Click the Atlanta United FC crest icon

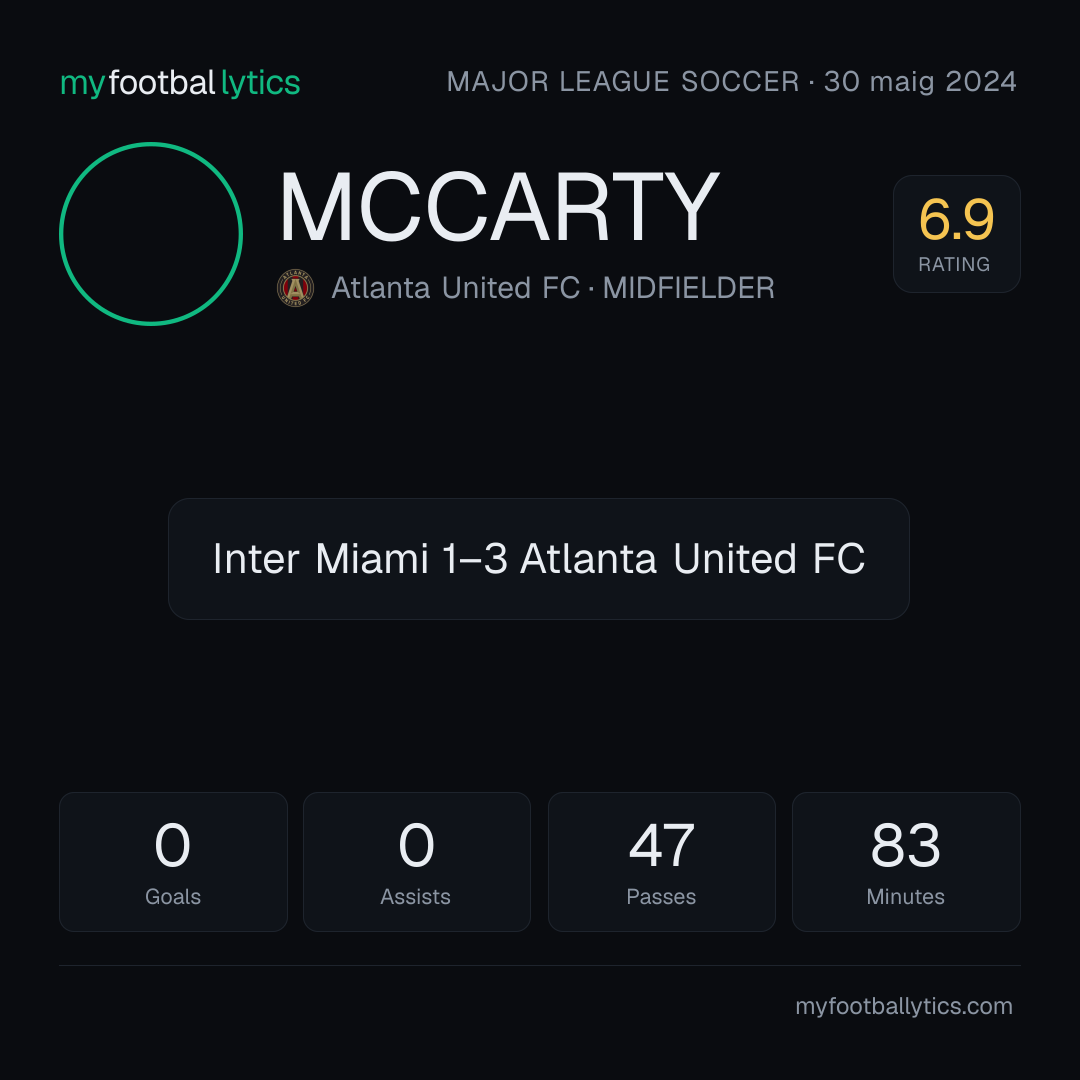(x=295, y=288)
